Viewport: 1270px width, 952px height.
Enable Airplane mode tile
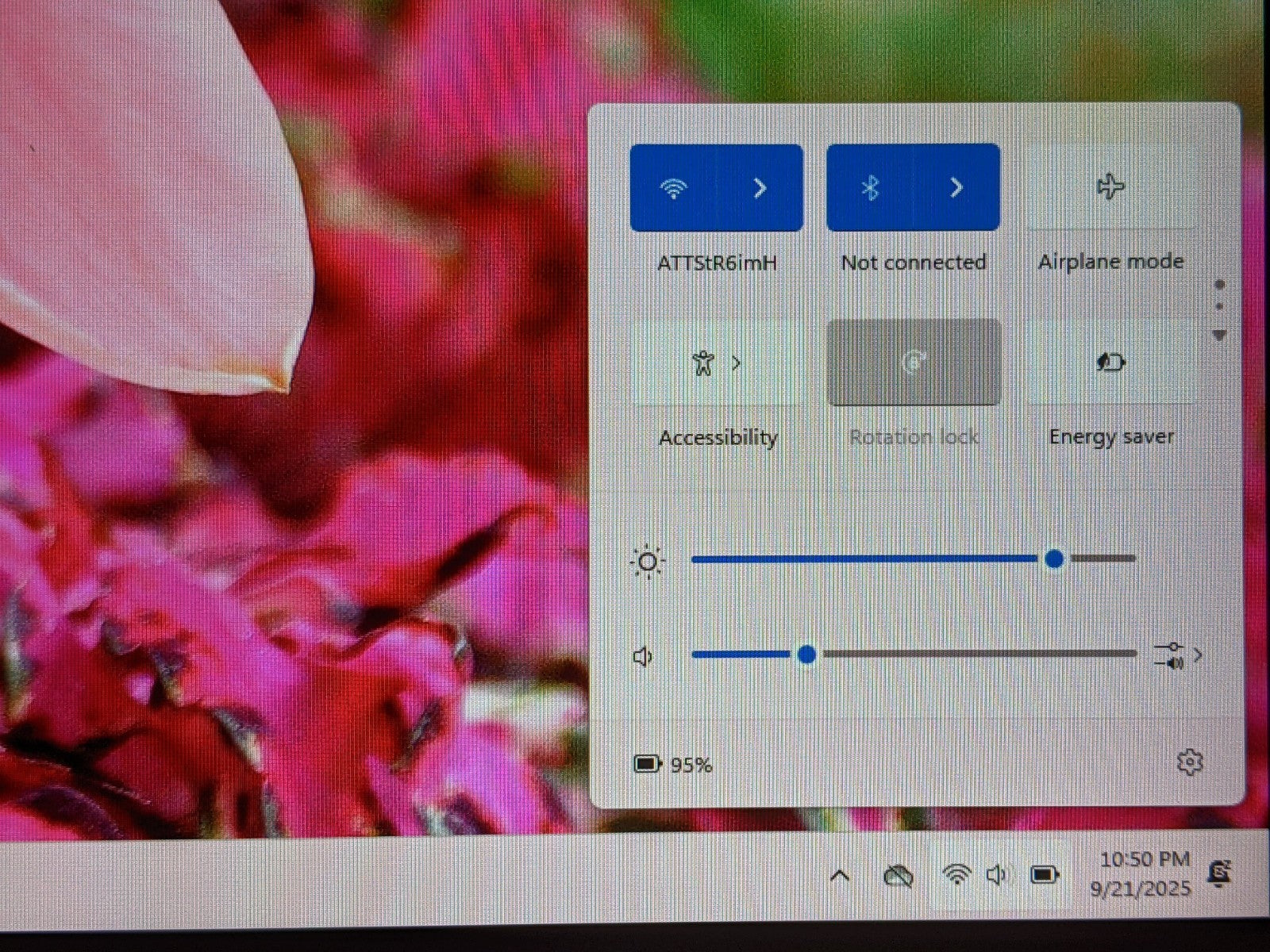(1110, 188)
